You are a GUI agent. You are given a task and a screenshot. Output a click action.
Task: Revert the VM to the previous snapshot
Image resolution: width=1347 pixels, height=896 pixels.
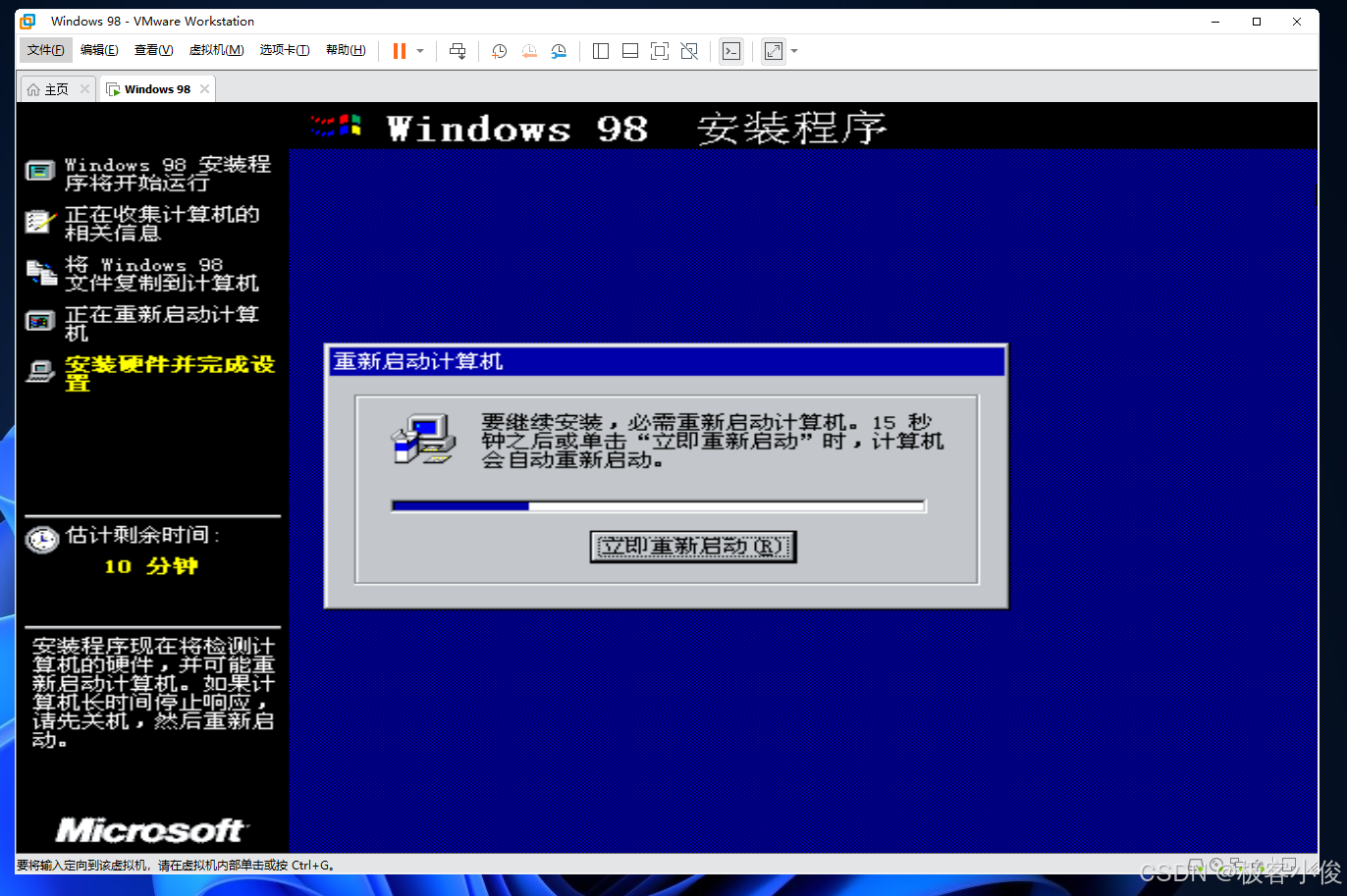point(529,51)
